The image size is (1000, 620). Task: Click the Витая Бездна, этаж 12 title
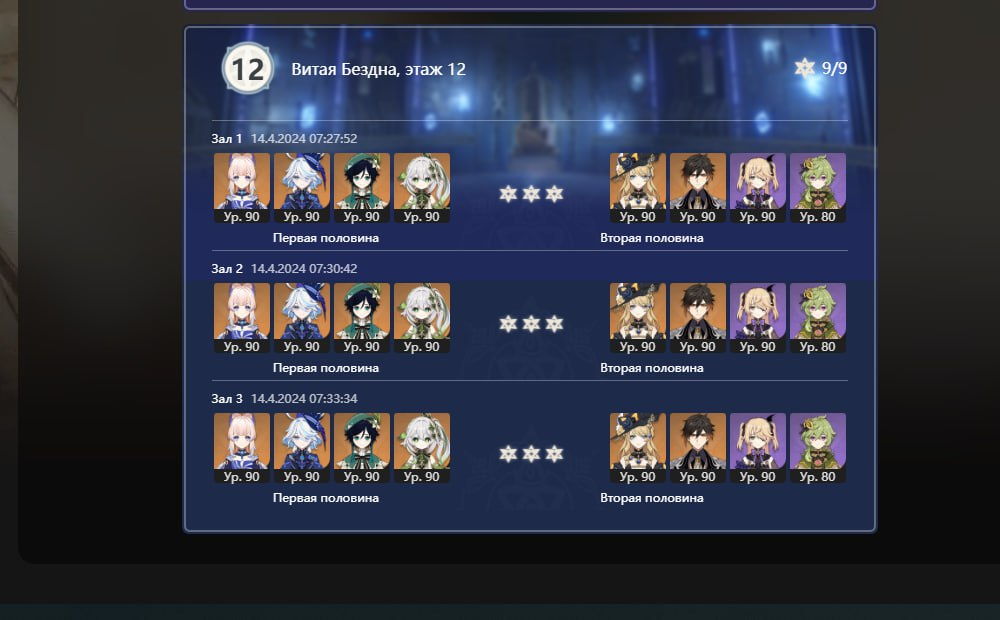[x=378, y=69]
